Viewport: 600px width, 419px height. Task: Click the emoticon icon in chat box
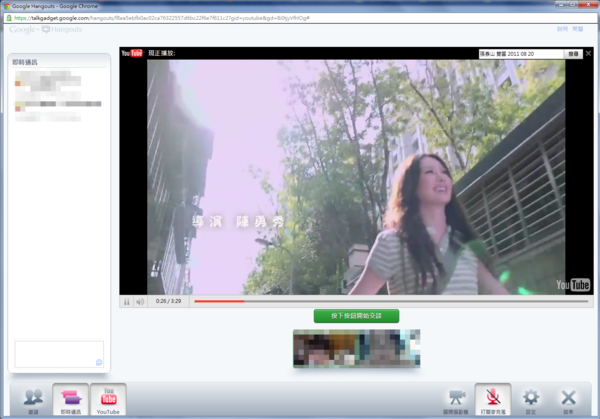[x=99, y=362]
